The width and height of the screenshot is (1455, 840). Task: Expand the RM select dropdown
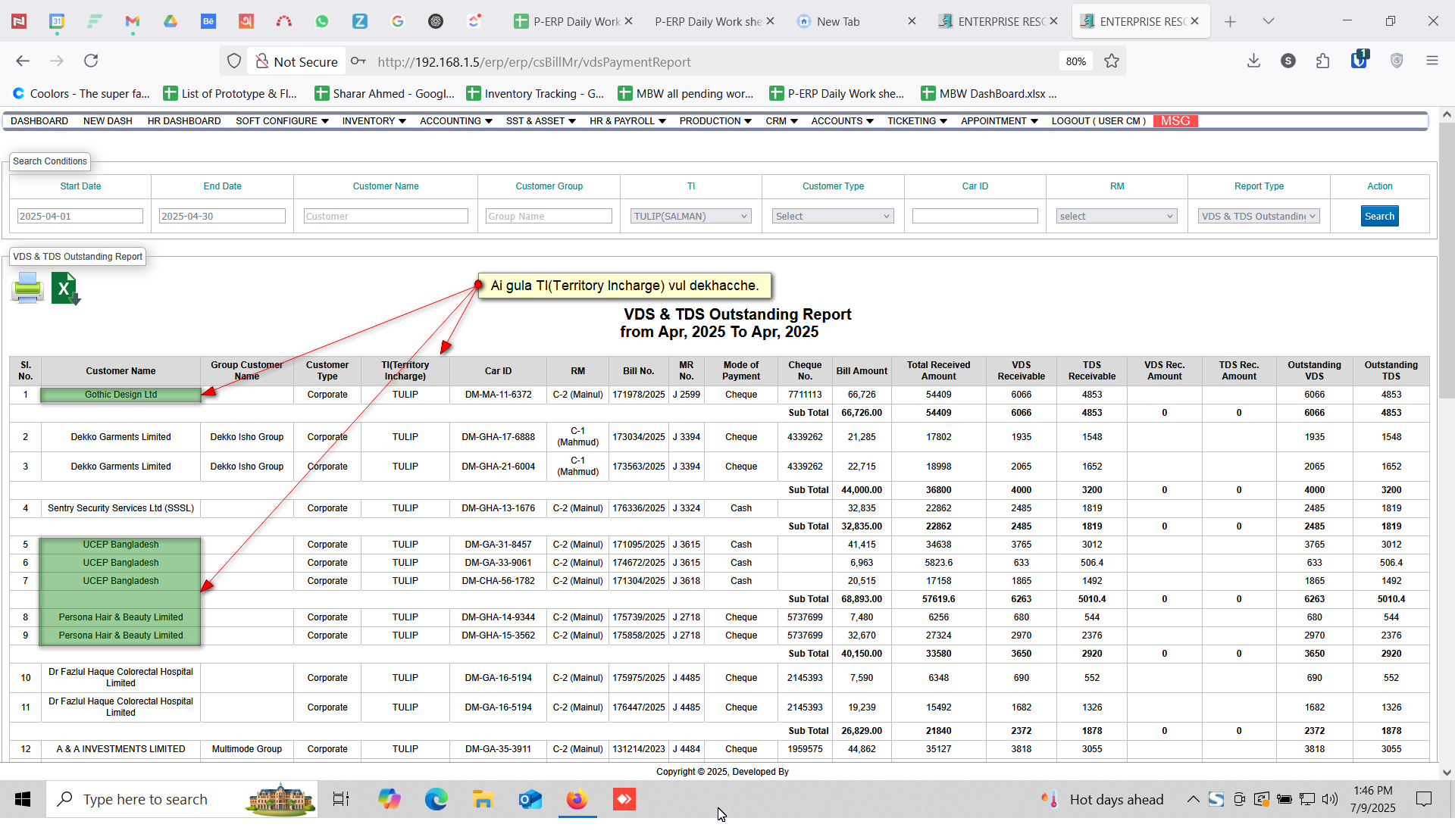pyautogui.click(x=1116, y=217)
